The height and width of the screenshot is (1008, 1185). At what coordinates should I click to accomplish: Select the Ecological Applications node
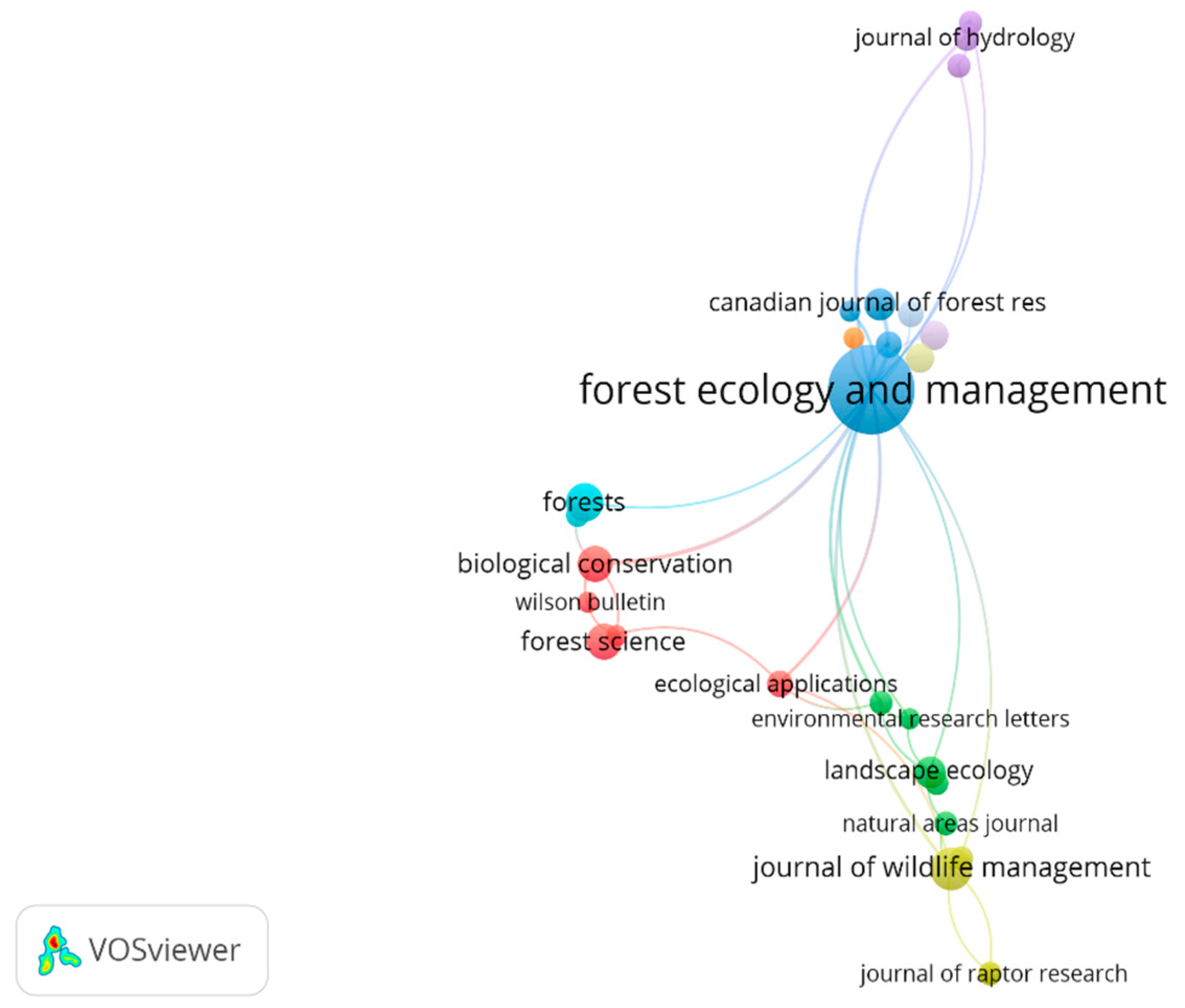(780, 683)
